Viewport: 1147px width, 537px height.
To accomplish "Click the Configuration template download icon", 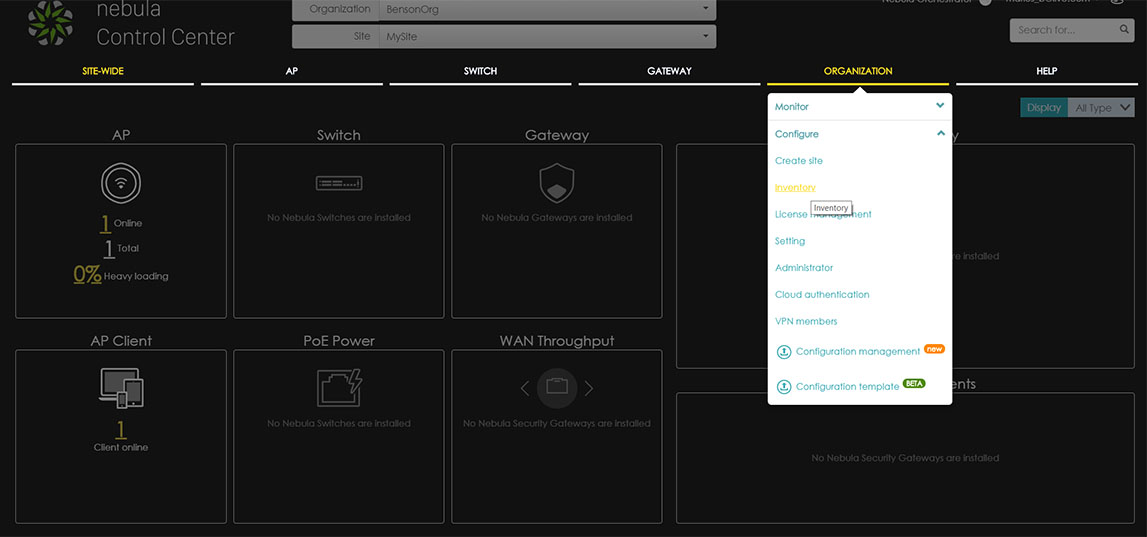I will click(783, 386).
